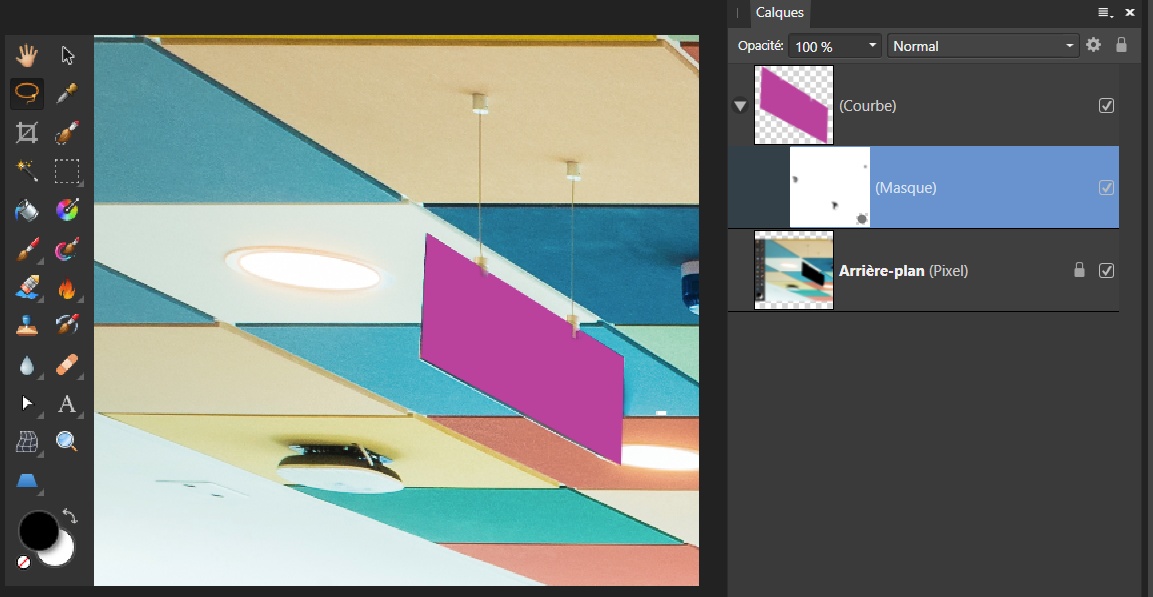Click the (Masque) layer thumbnail
This screenshot has width=1153, height=597.
point(829,187)
